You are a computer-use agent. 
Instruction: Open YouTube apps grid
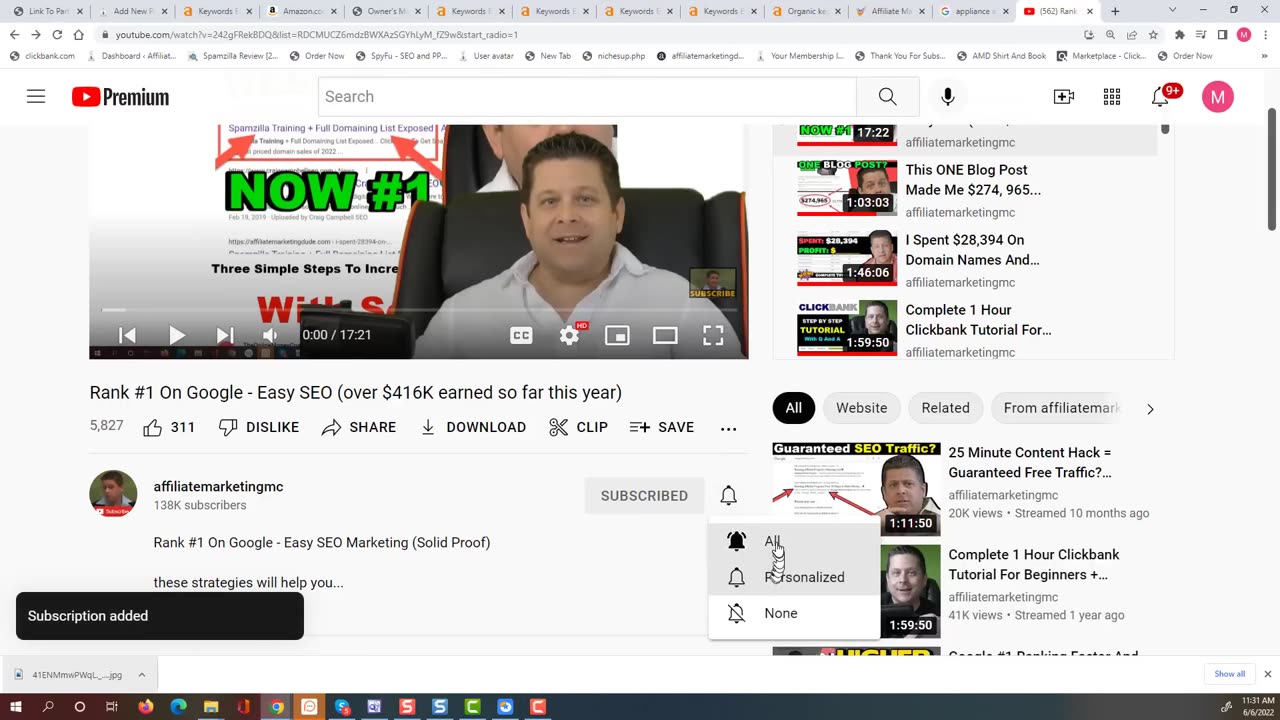[x=1112, y=97]
